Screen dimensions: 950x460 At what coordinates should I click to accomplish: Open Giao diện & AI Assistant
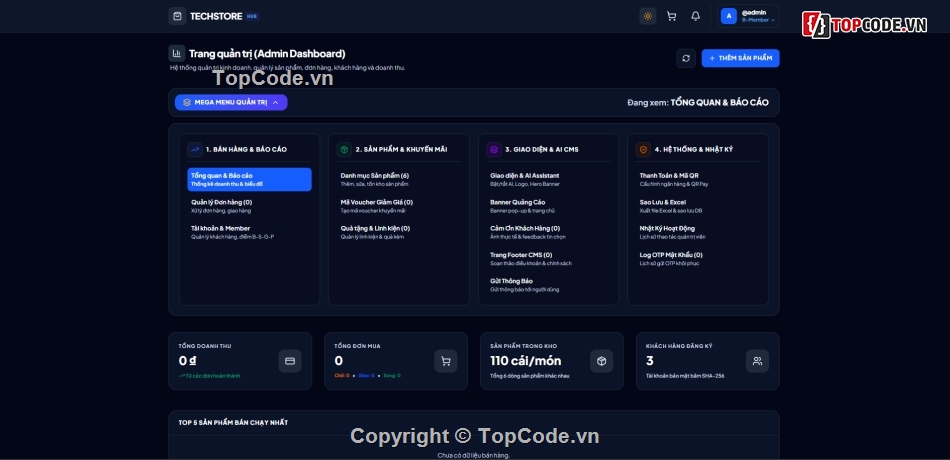pyautogui.click(x=548, y=179)
